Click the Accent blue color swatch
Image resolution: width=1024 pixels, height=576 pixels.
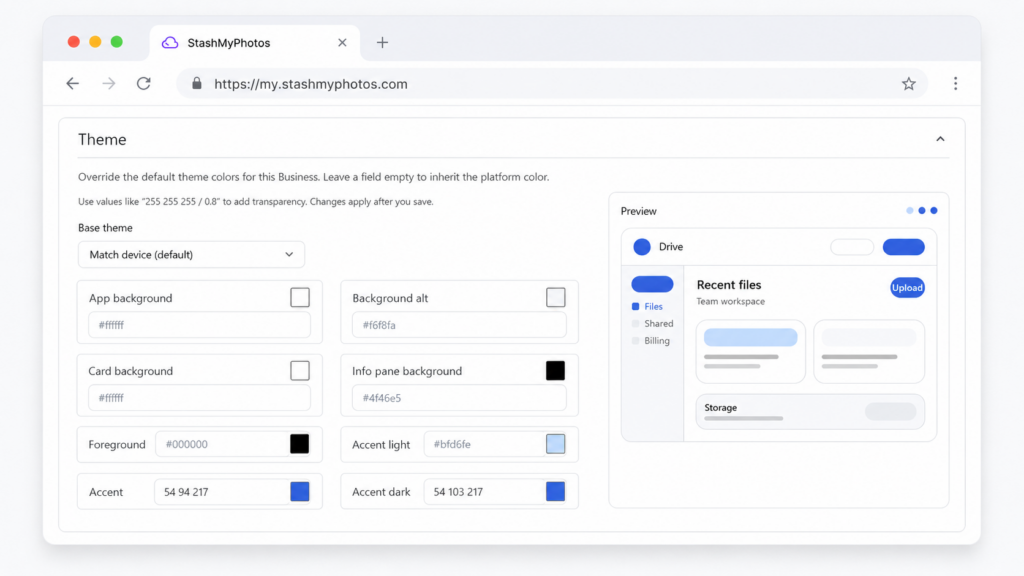pyautogui.click(x=300, y=492)
